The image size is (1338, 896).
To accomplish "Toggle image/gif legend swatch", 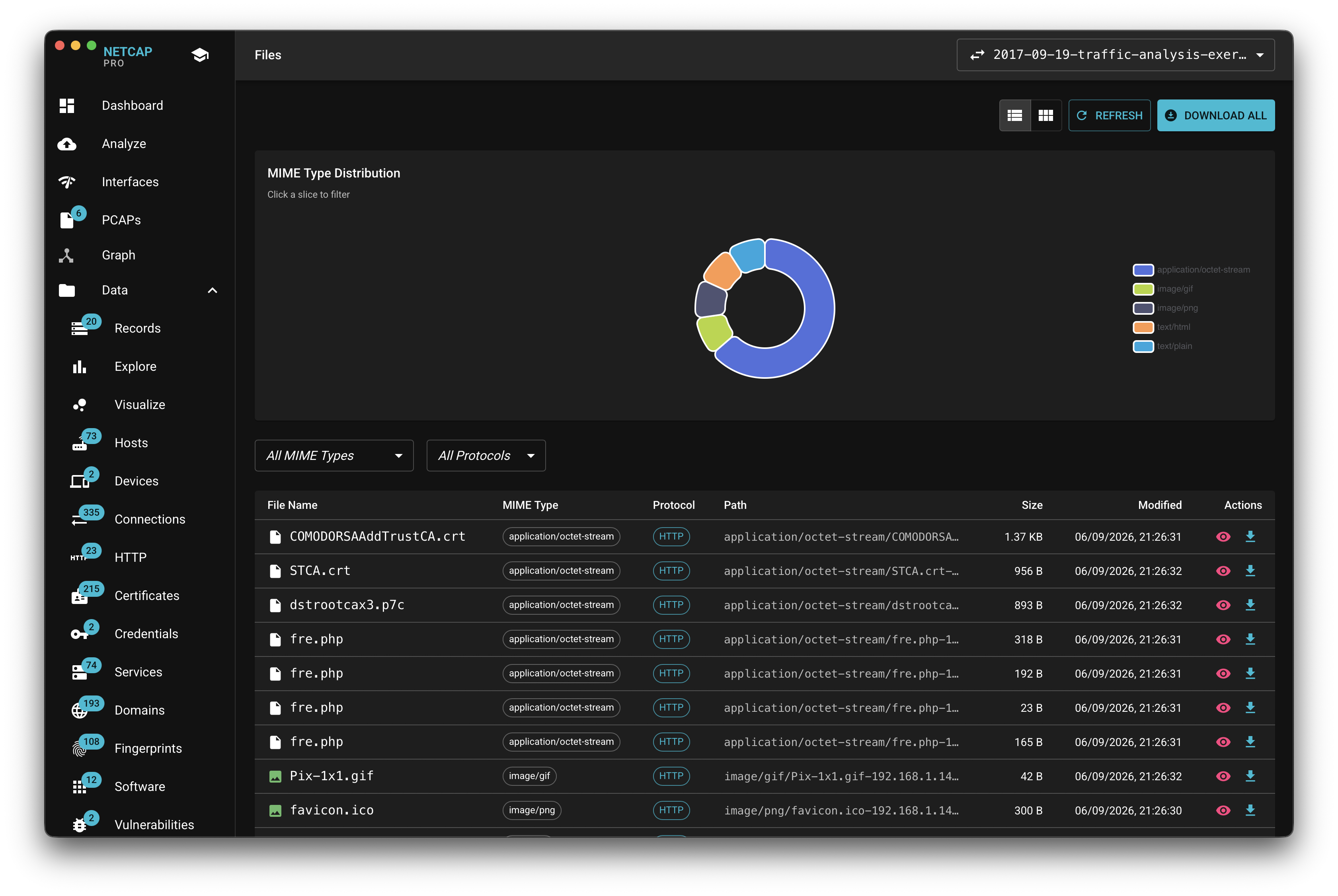I will pyautogui.click(x=1143, y=289).
